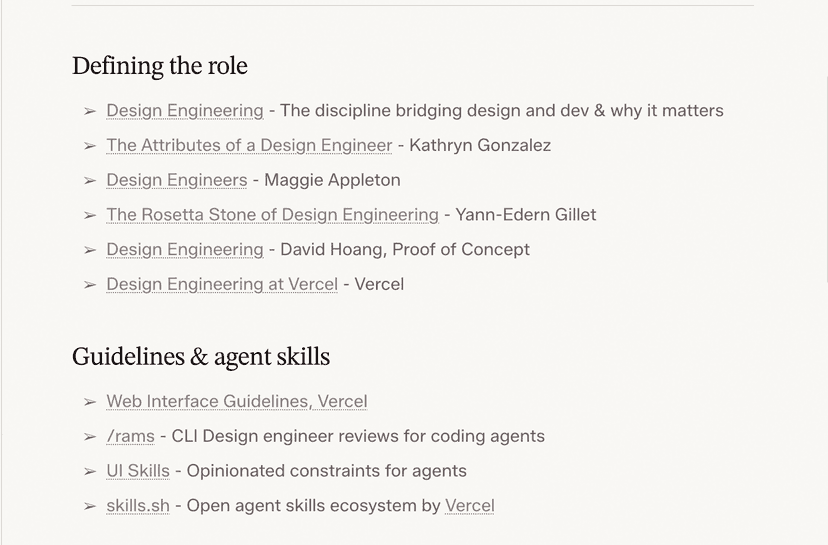Click the /rams link
This screenshot has width=828, height=545.
click(x=131, y=437)
